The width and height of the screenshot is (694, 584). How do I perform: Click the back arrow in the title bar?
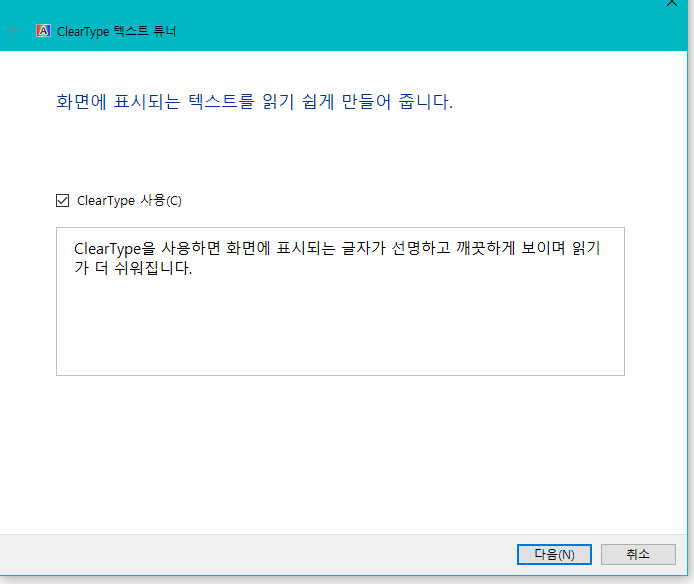(14, 31)
